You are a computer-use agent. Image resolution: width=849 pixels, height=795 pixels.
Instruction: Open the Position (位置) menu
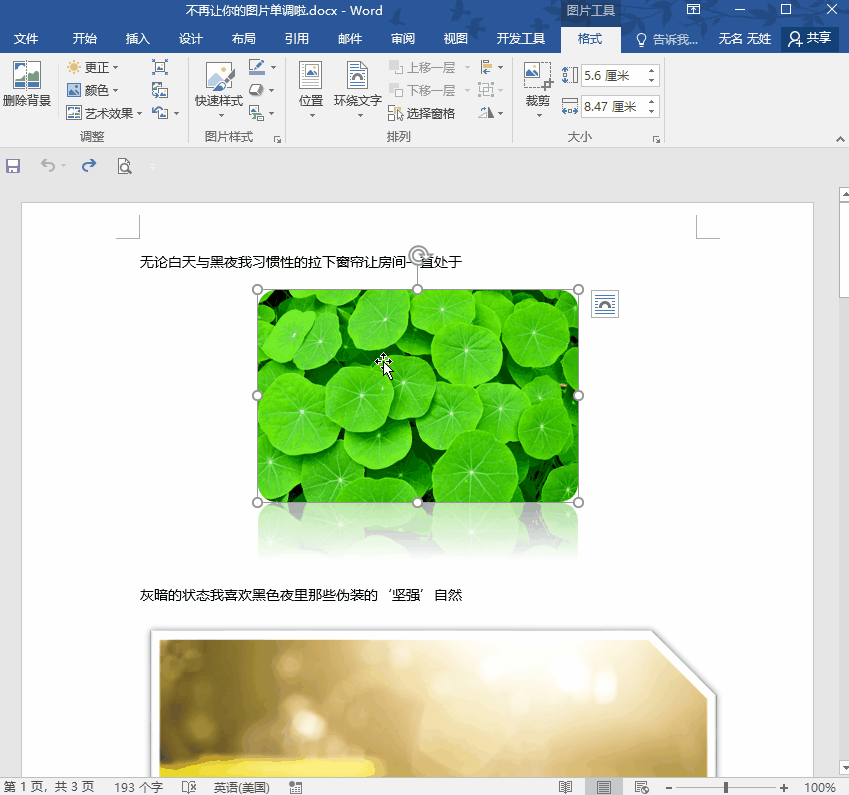pyautogui.click(x=311, y=89)
